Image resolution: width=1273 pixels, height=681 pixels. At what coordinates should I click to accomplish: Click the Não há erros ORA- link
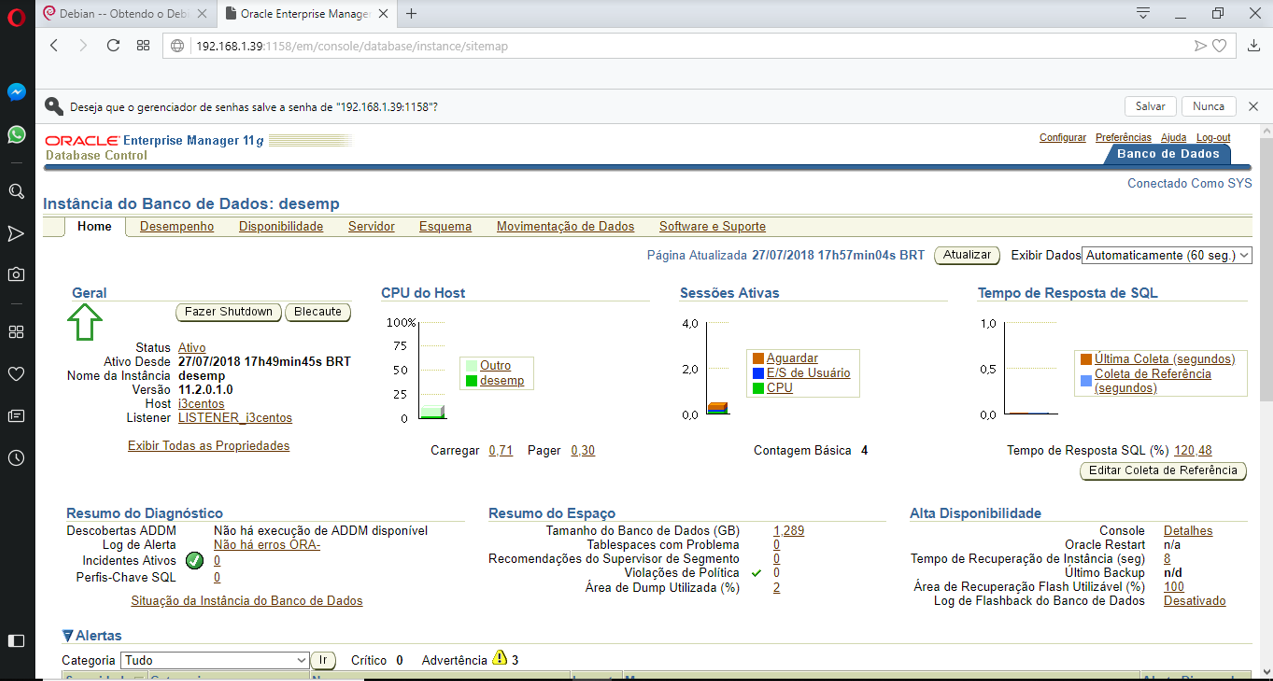(267, 545)
